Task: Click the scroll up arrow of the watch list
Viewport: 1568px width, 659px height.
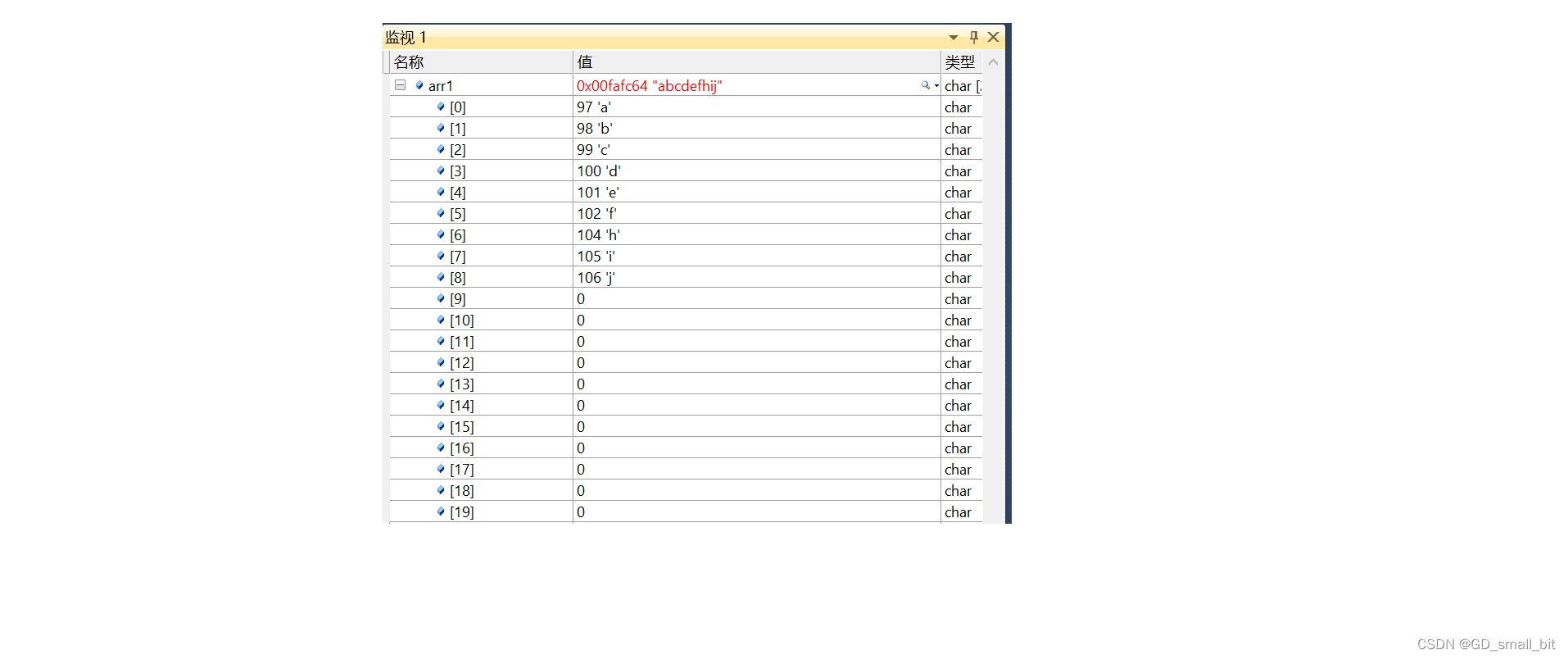Action: click(x=993, y=62)
